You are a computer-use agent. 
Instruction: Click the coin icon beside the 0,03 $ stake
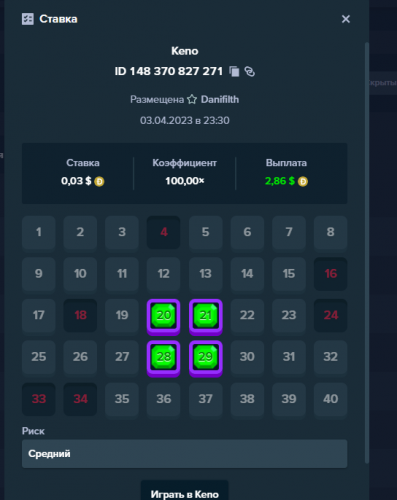click(99, 181)
